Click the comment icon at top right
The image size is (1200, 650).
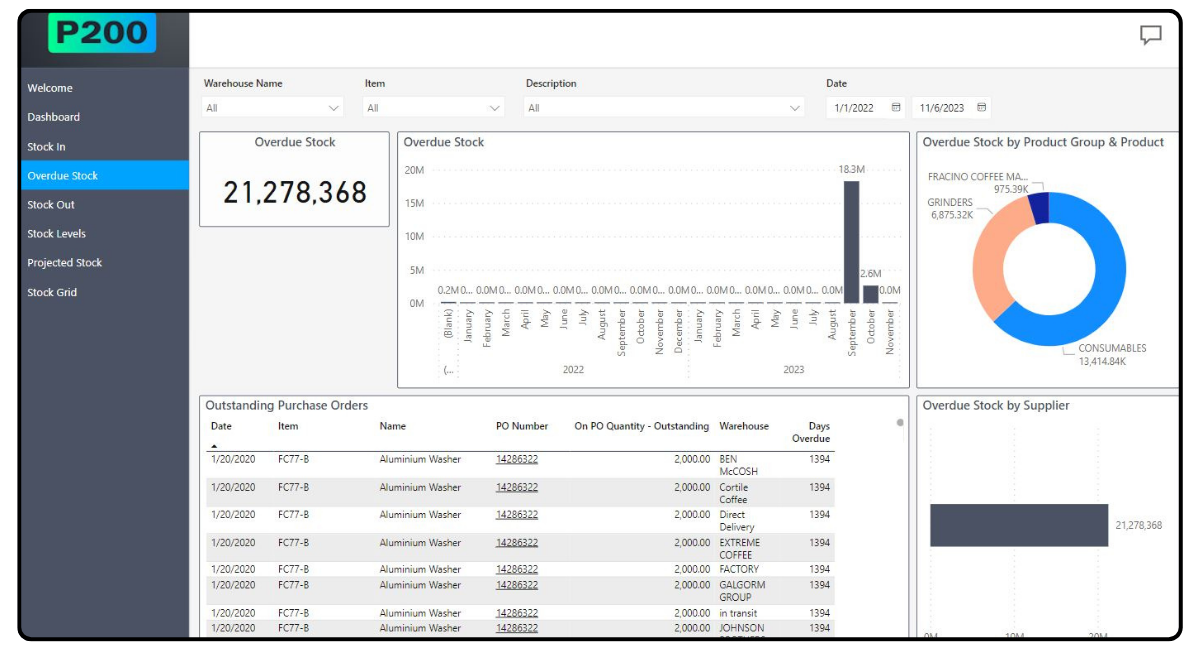point(1150,35)
